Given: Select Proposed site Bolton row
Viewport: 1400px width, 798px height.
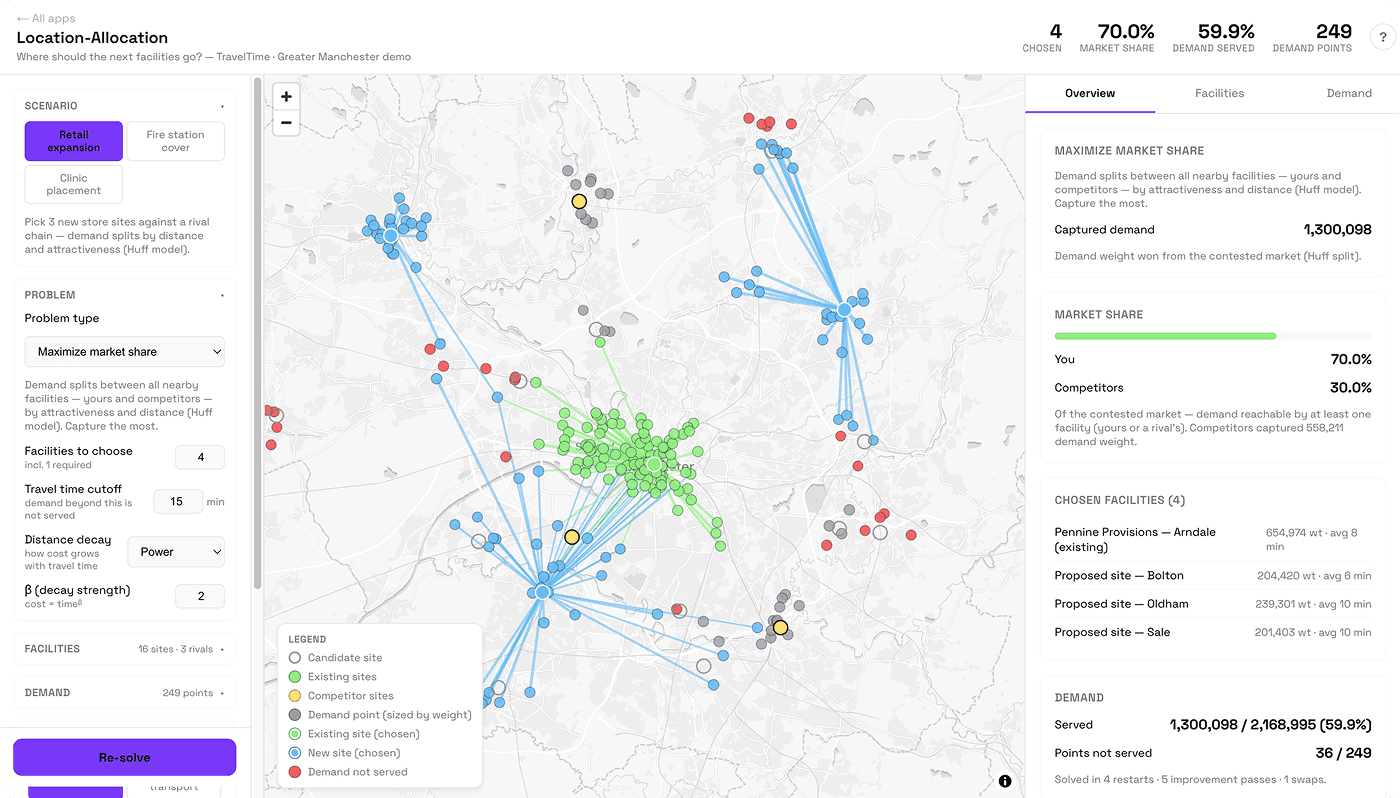Looking at the screenshot, I should click(1213, 576).
